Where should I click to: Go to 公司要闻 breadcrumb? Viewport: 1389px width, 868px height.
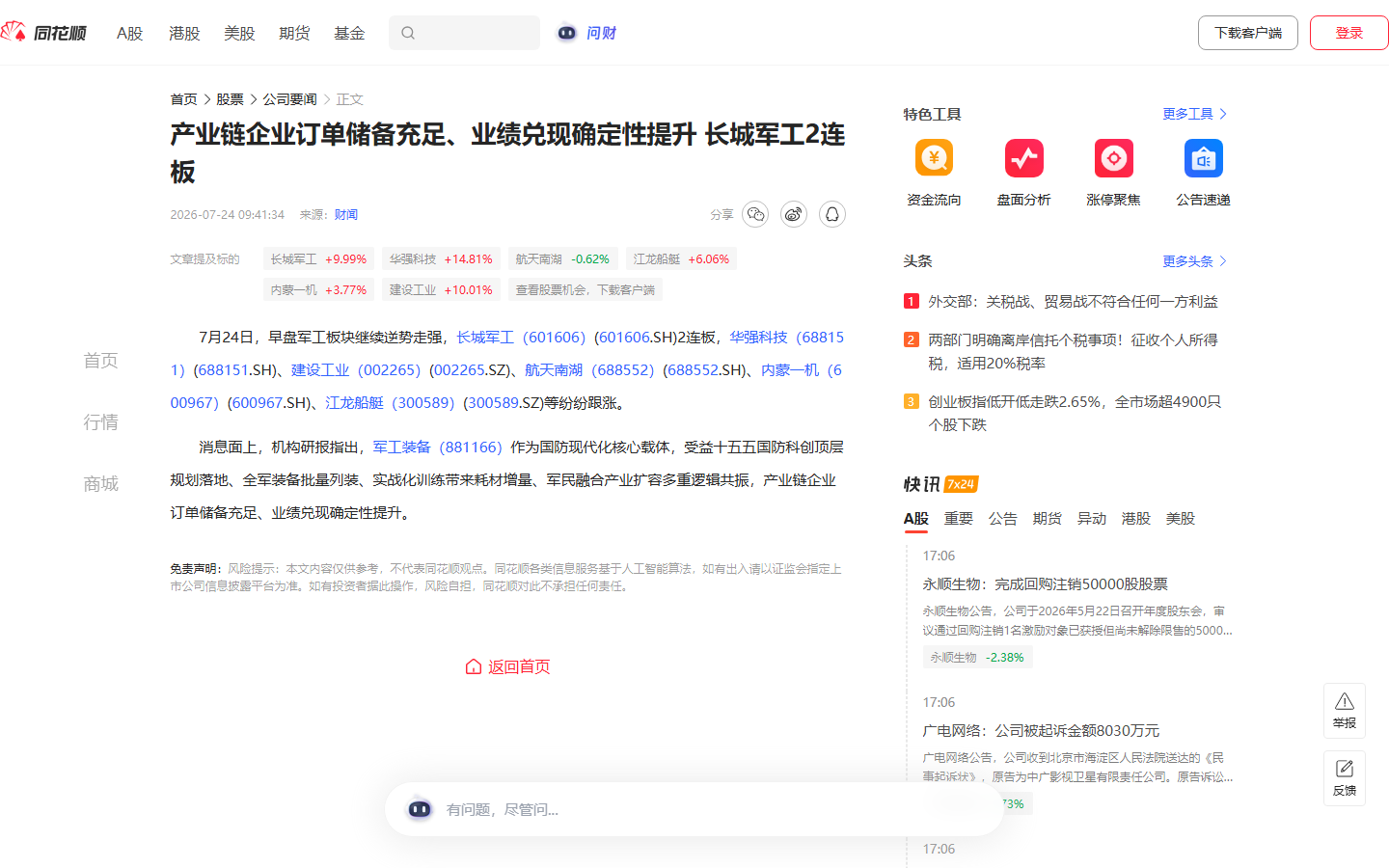[x=289, y=99]
